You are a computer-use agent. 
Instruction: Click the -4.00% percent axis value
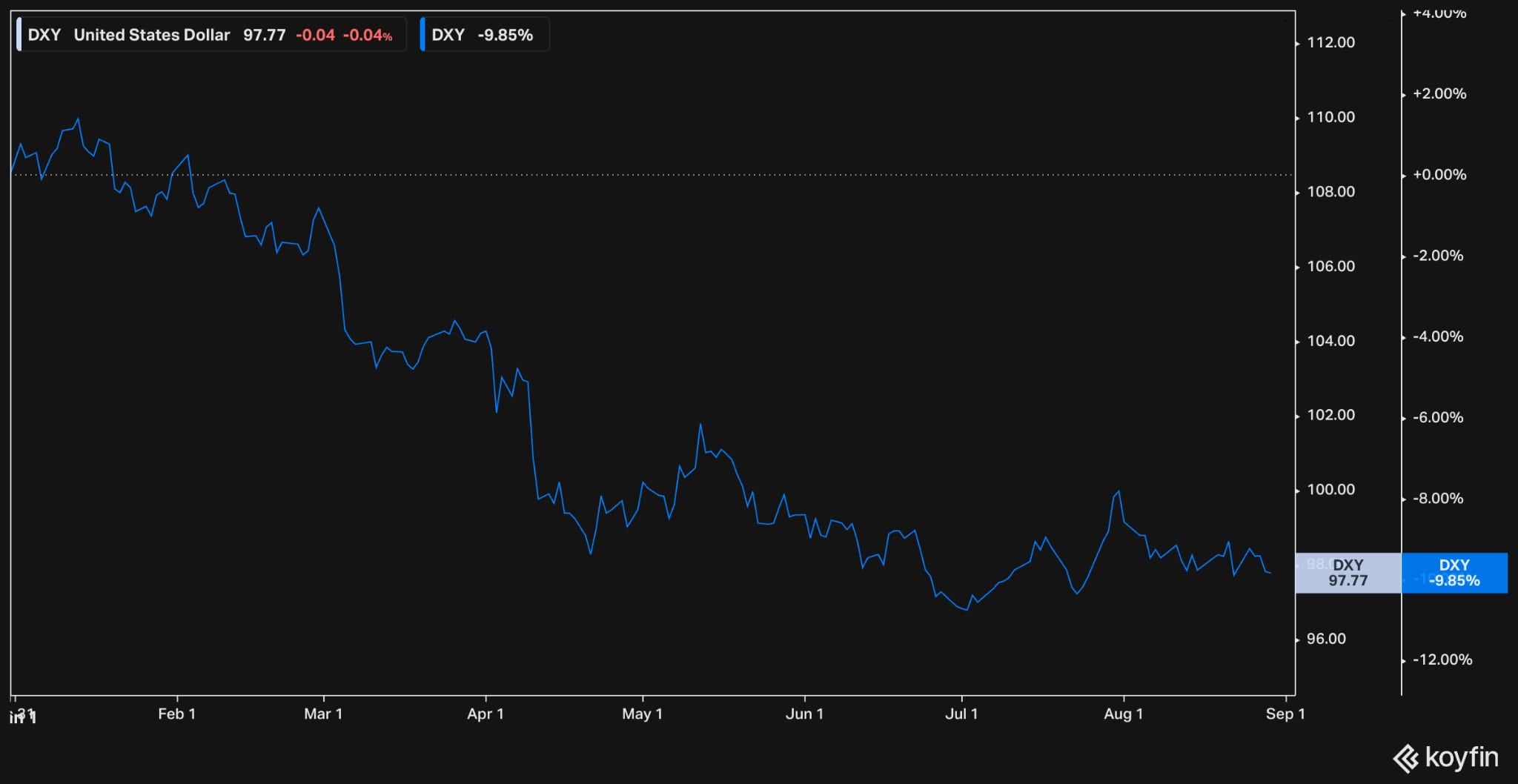pyautogui.click(x=1438, y=336)
